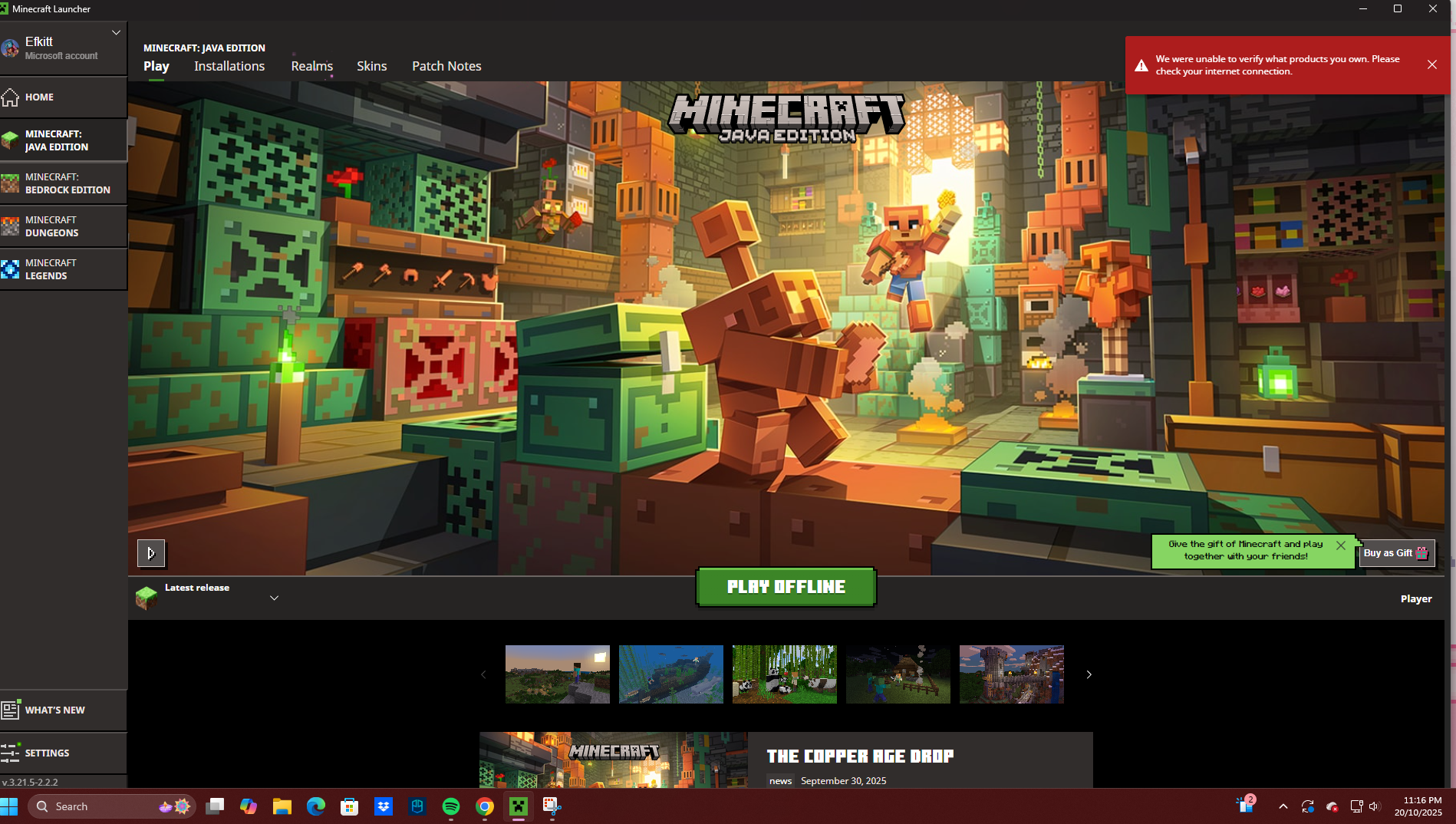Switch to Minecraft Bedrock Edition
The image size is (1456, 824).
(63, 183)
